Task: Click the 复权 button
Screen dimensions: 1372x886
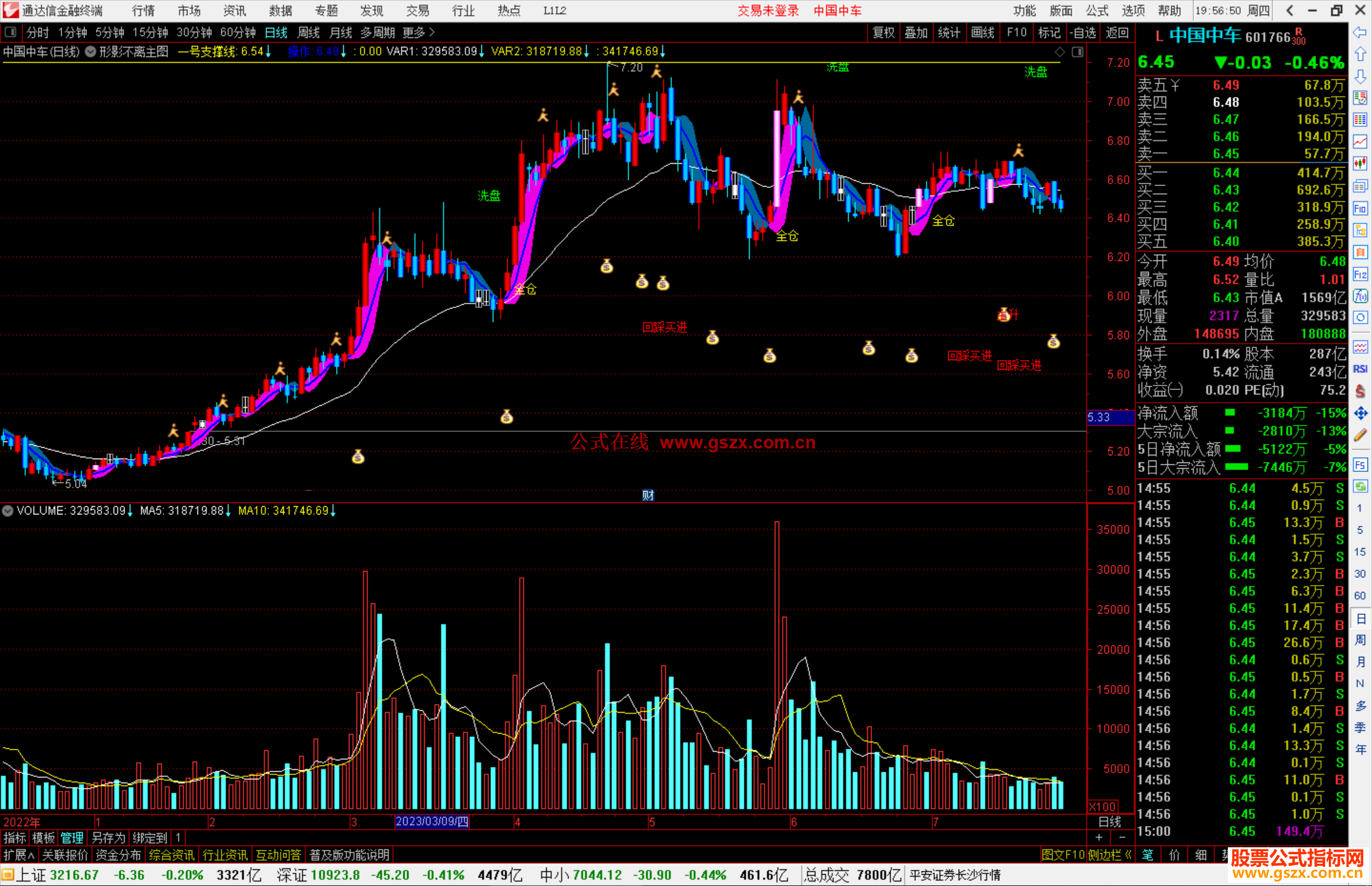Action: point(883,32)
